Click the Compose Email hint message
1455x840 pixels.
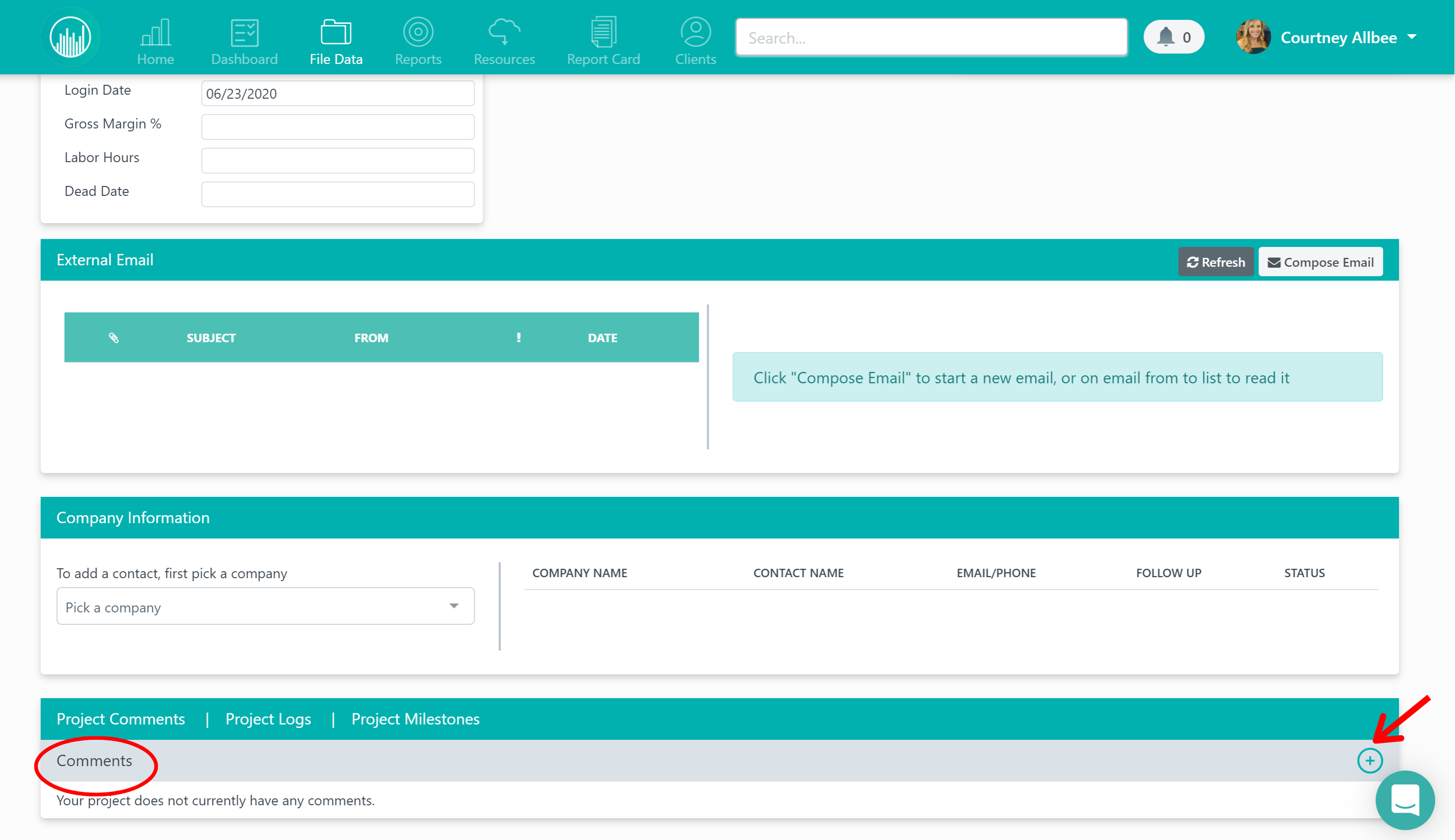1057,377
